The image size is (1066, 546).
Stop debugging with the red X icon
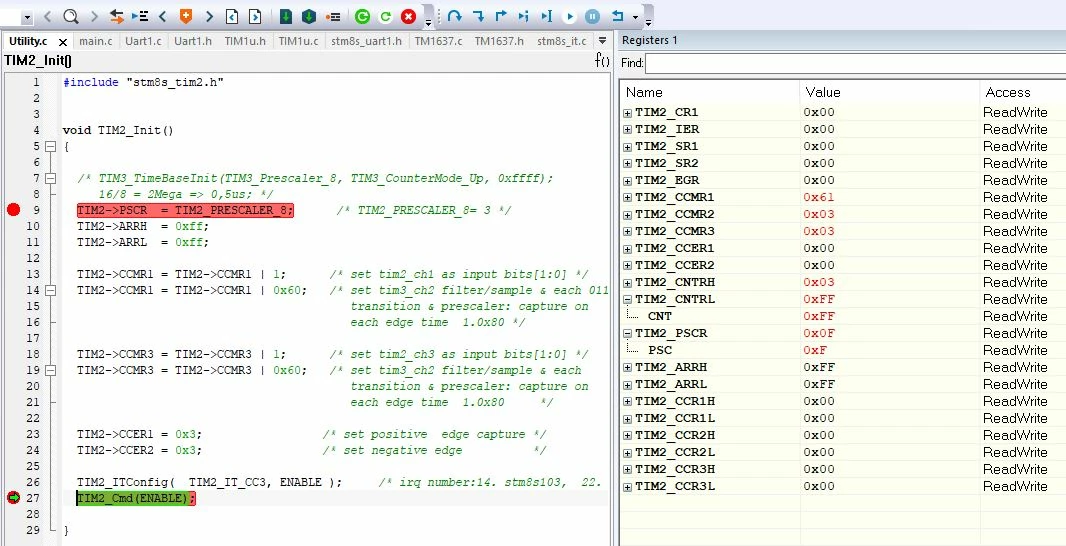[x=408, y=16]
